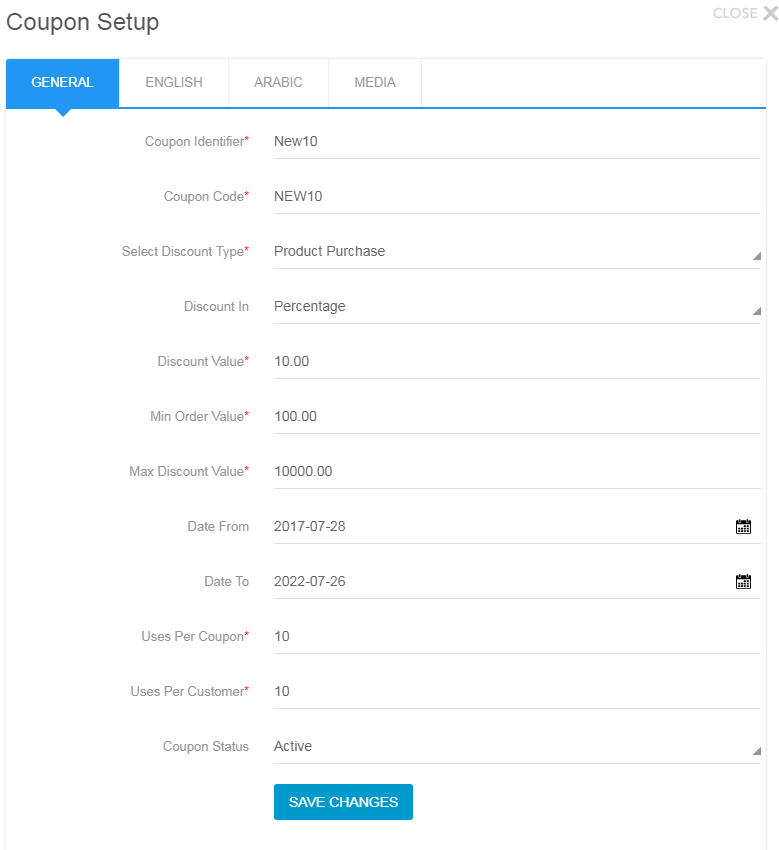
Task: Click the Coupon Status label
Action: [x=206, y=746]
